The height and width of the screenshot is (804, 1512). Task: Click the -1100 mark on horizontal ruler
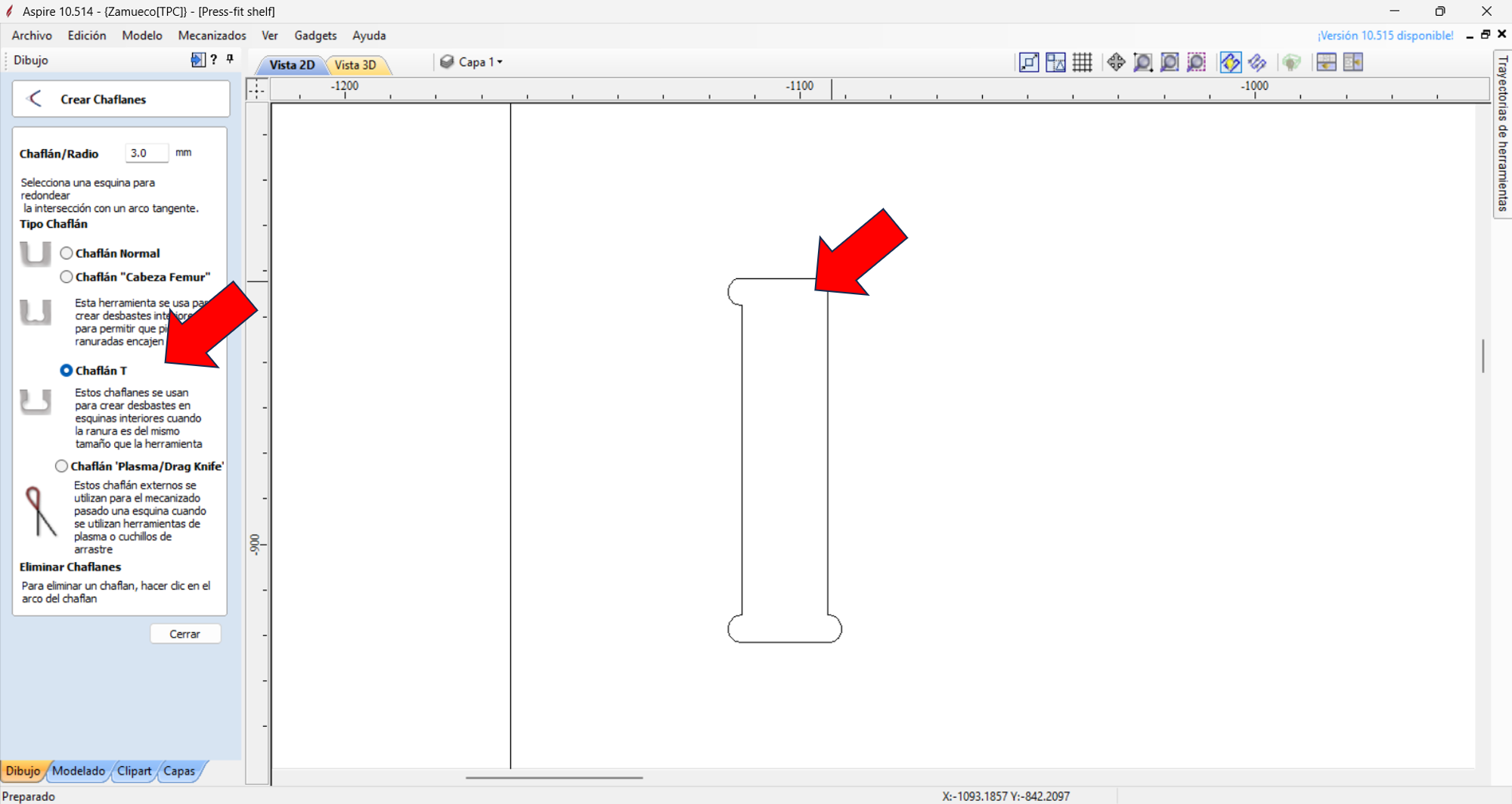(799, 85)
